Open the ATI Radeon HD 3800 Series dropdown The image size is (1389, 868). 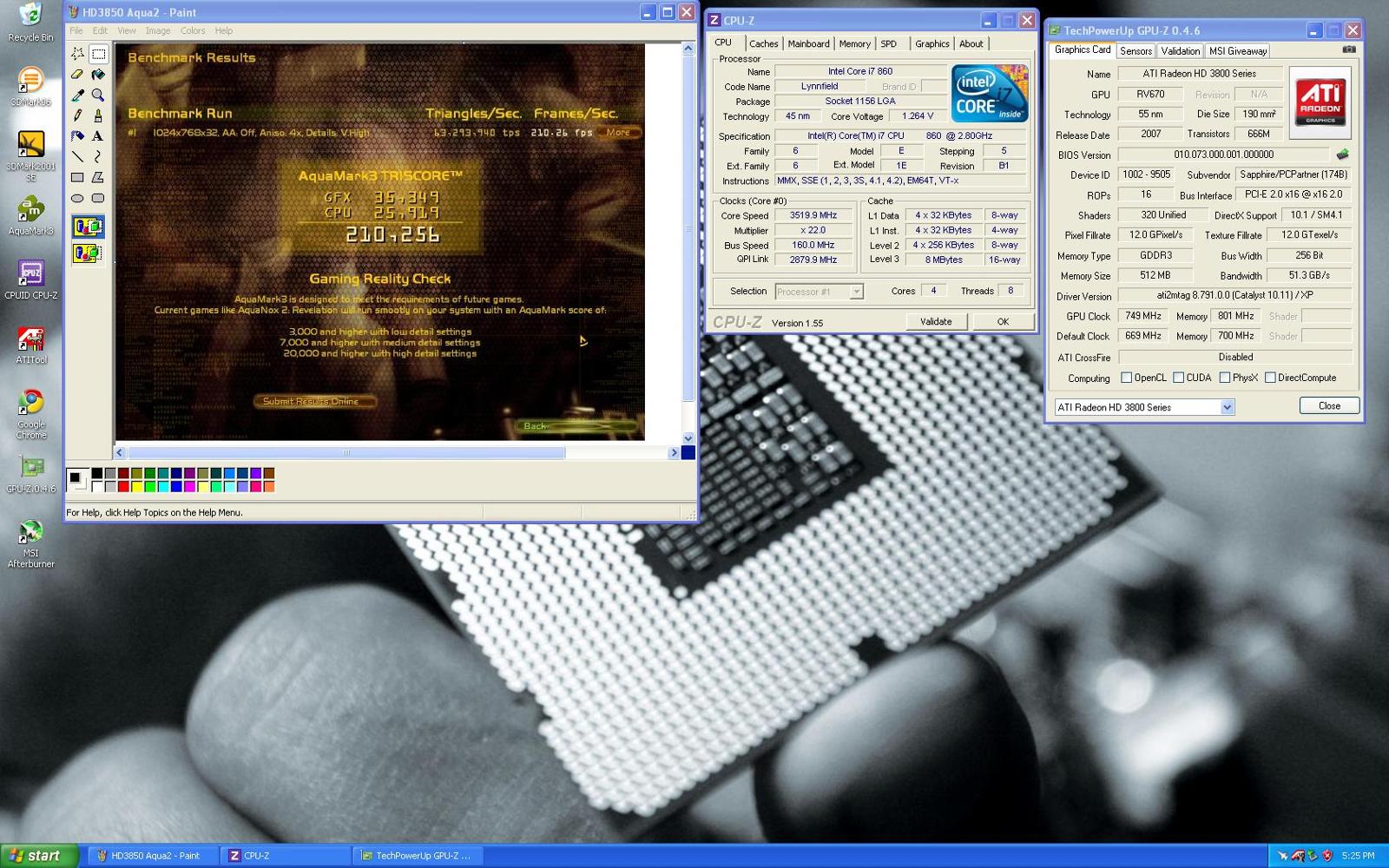(1144, 407)
